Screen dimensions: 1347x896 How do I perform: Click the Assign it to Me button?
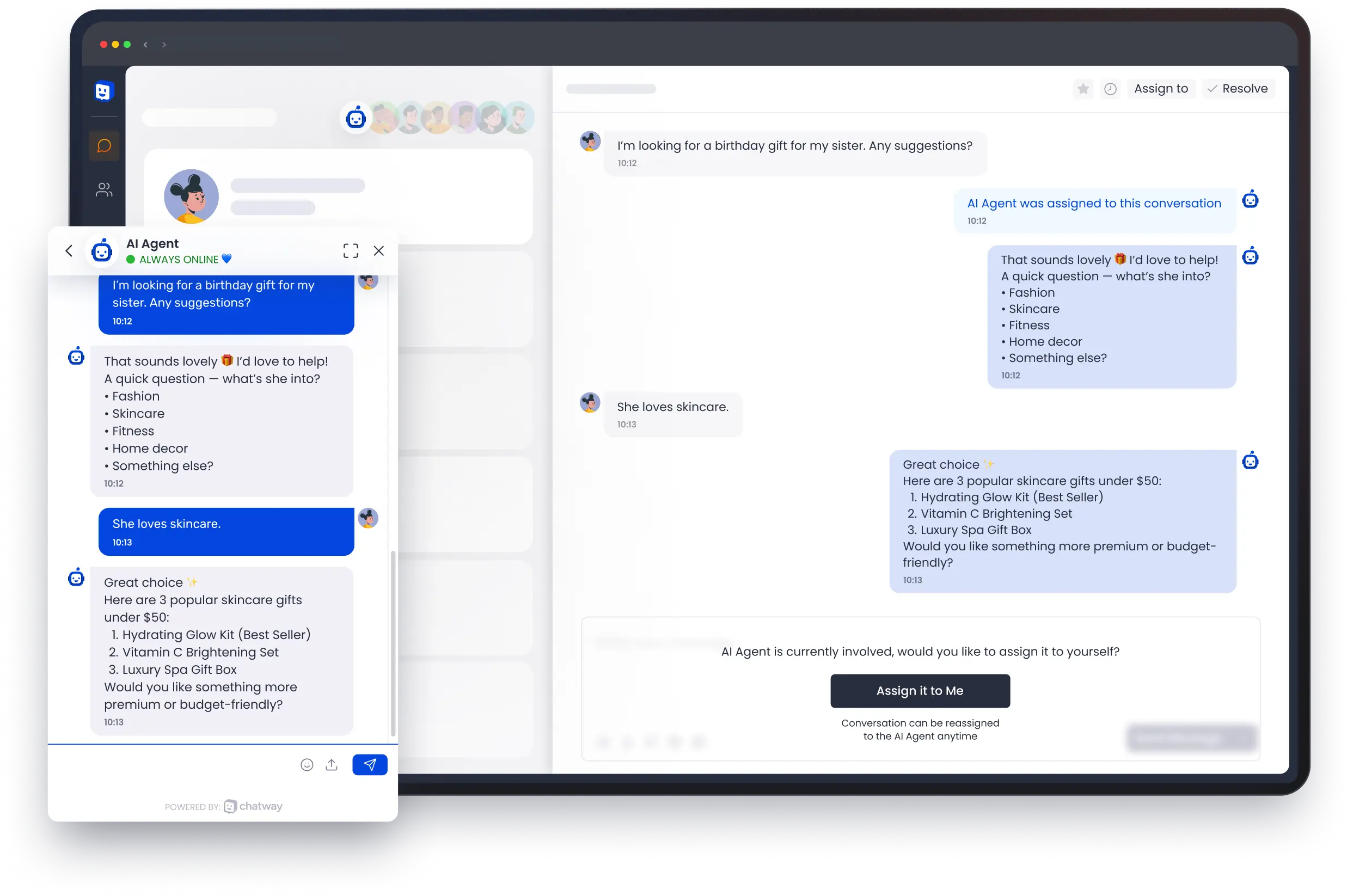(920, 691)
